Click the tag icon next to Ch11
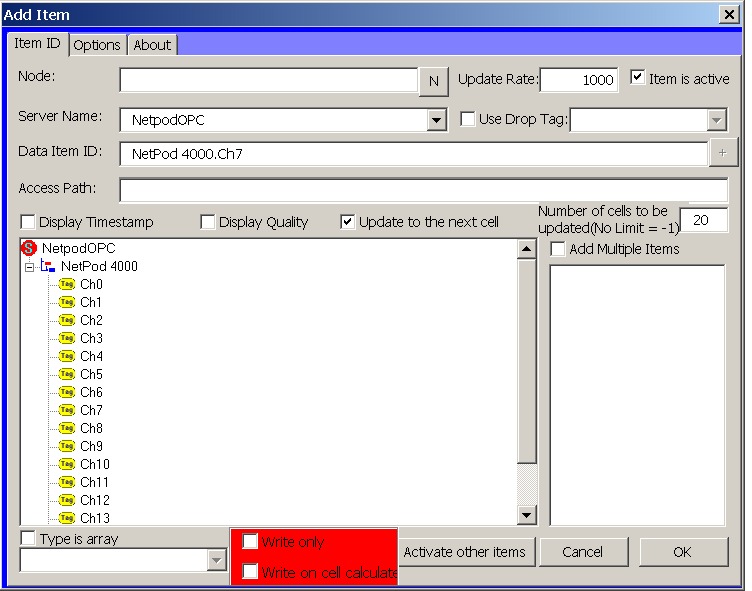This screenshot has height=591, width=752. (x=67, y=482)
